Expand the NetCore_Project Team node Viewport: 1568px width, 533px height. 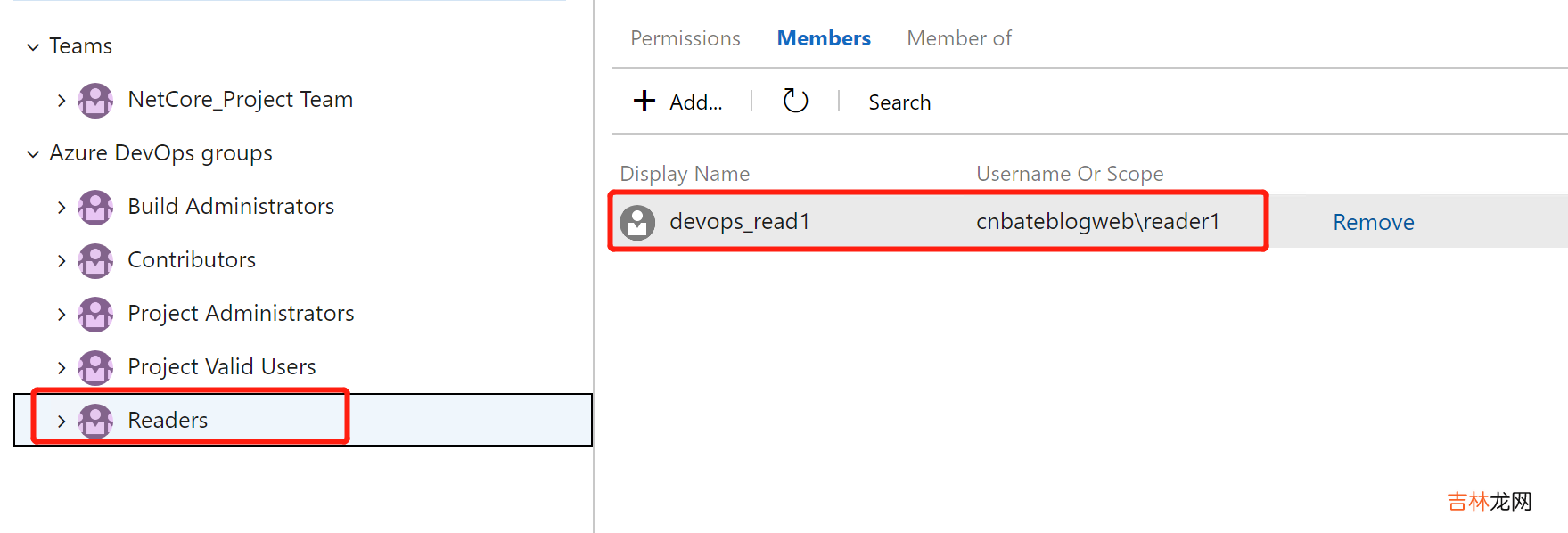click(62, 101)
